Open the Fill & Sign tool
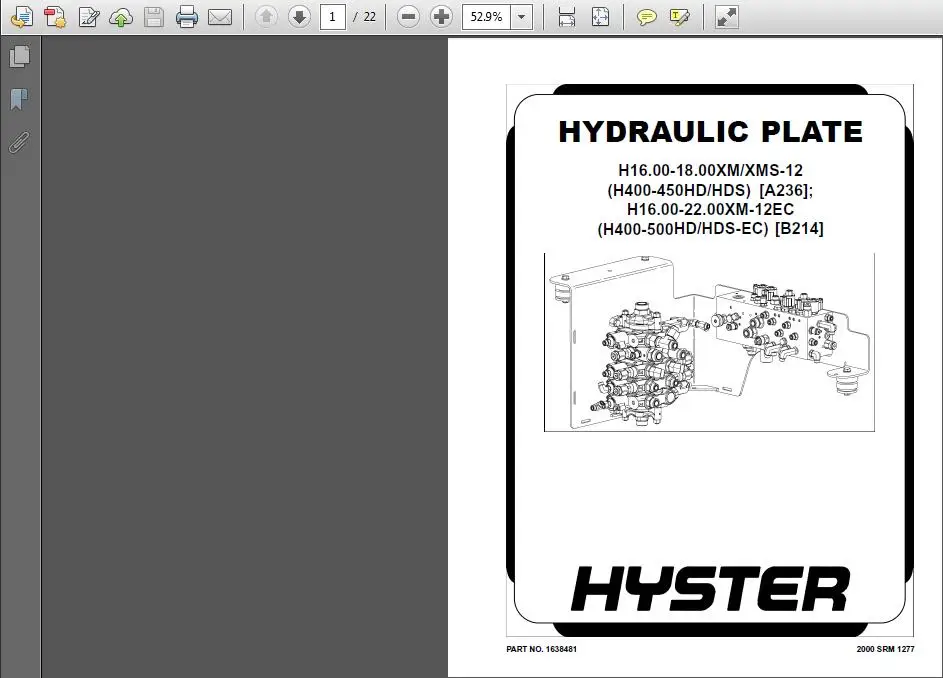Screen dimensions: 943x678 click(x=88, y=17)
